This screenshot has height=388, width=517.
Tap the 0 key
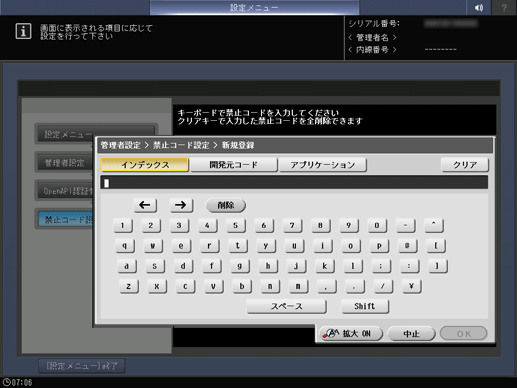click(x=377, y=226)
